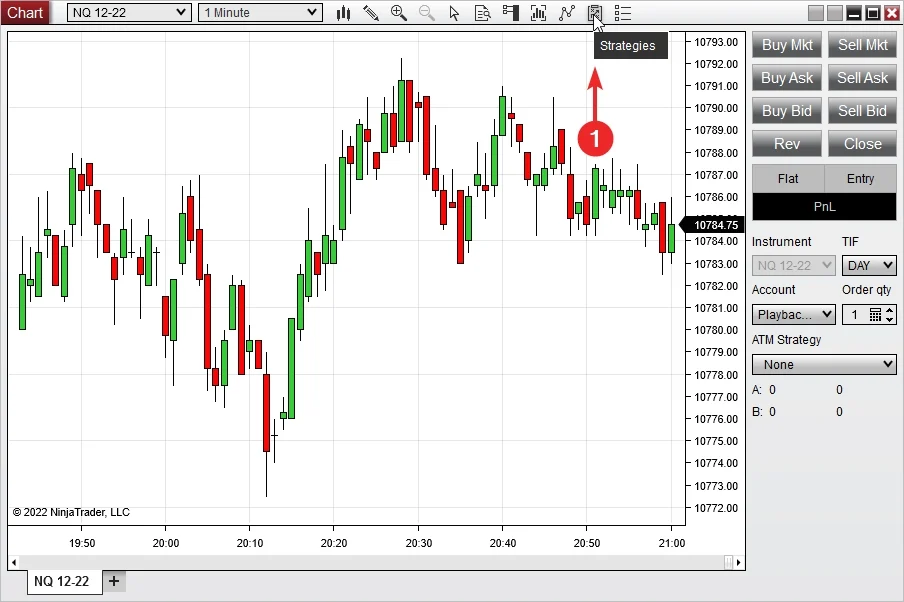The width and height of the screenshot is (904, 602).
Task: Expand the NQ 12-22 instrument selector
Action: (126, 13)
